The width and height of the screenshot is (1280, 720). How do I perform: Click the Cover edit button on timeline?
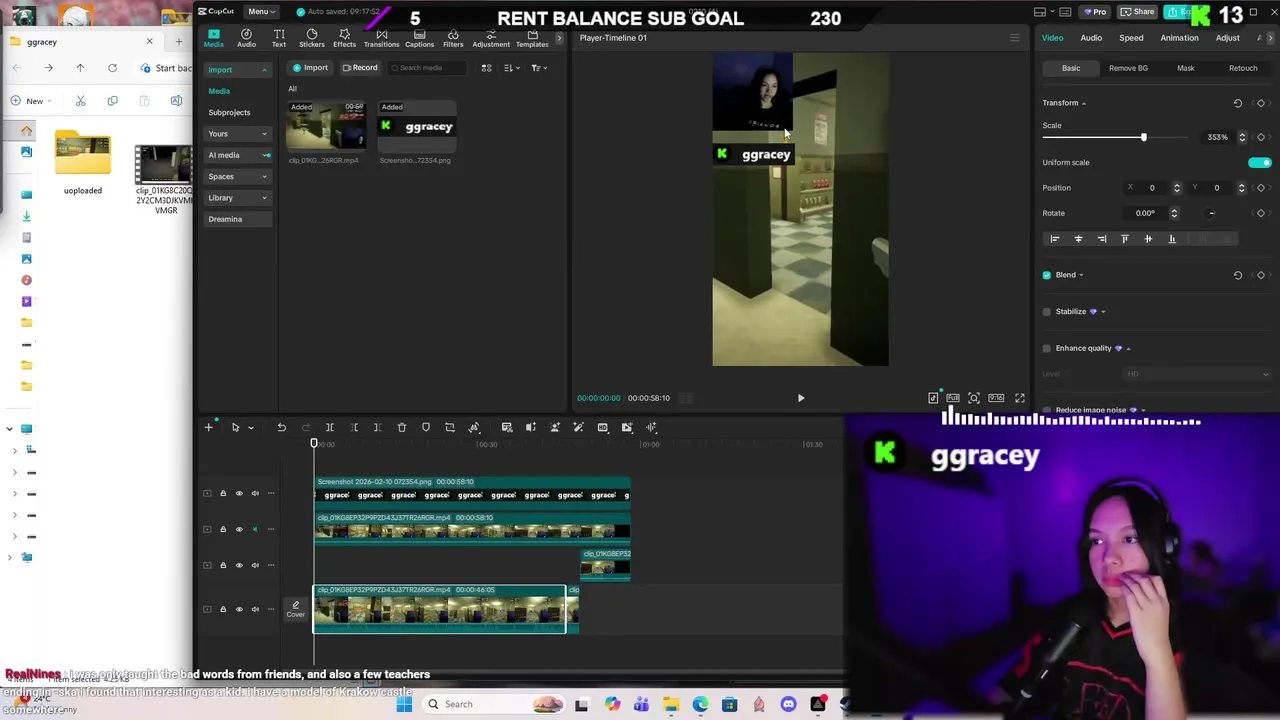(295, 610)
